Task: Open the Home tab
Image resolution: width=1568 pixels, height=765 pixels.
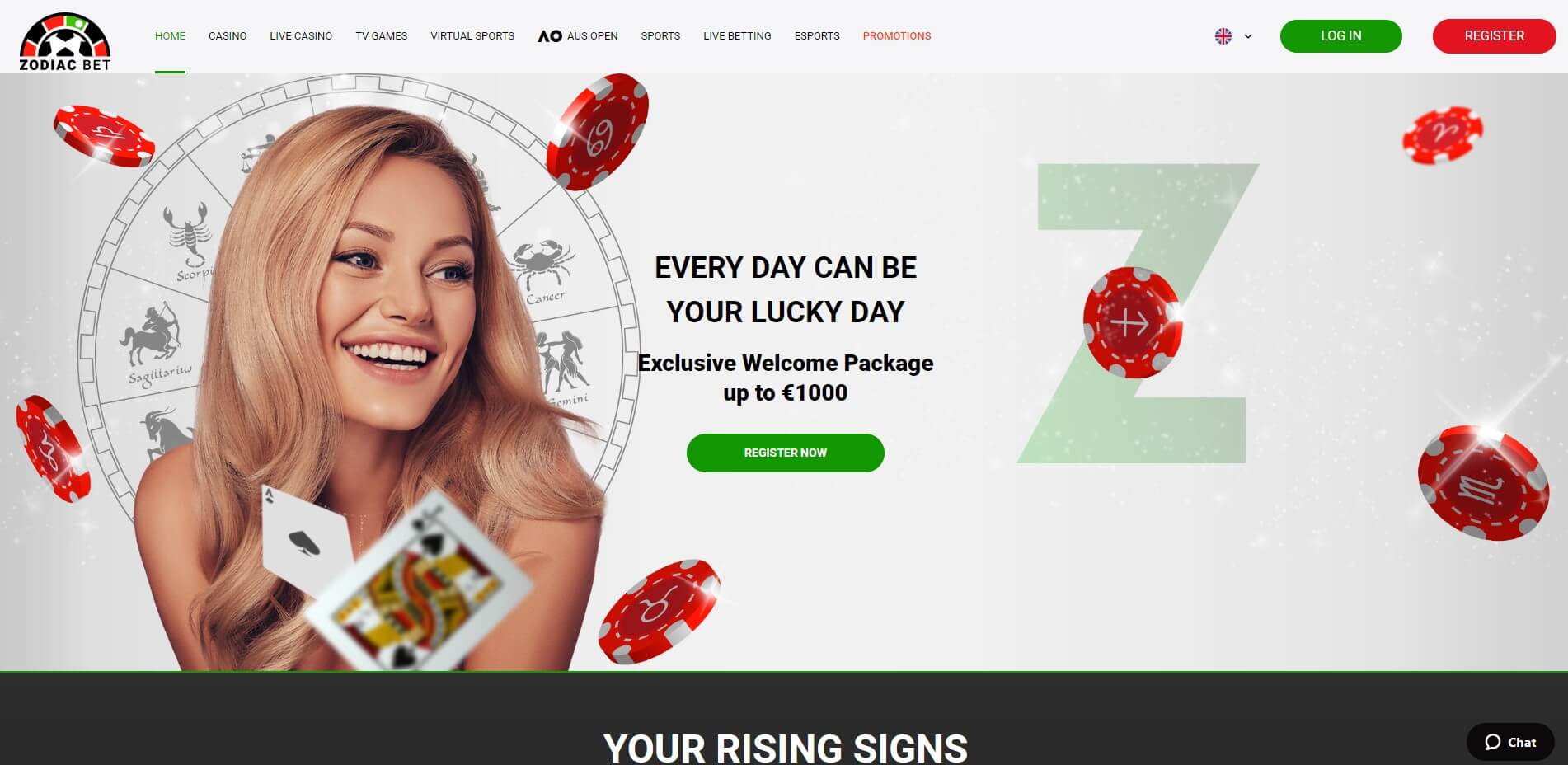Action: click(x=170, y=36)
